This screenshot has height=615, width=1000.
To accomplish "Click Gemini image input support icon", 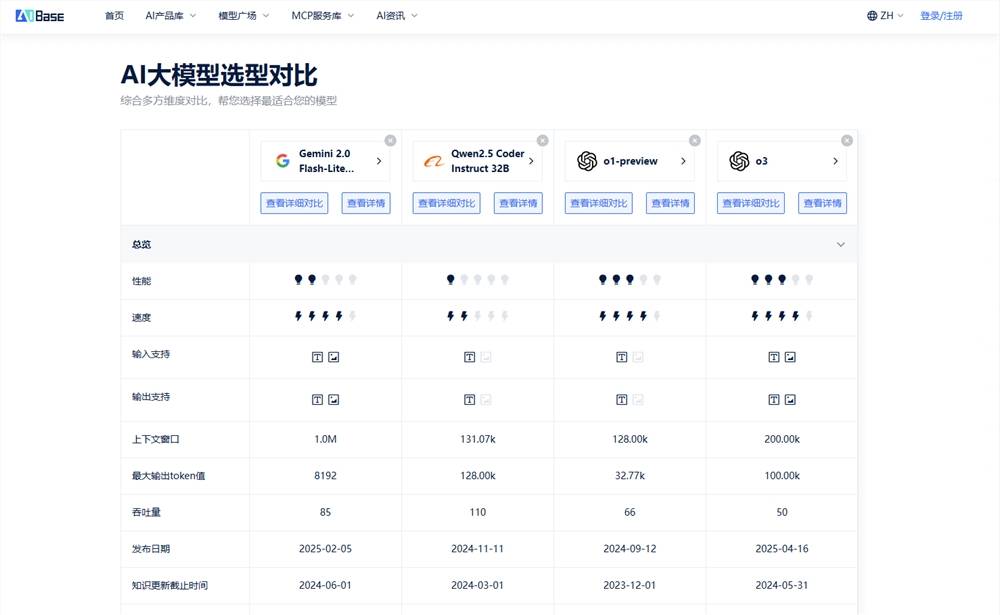I will coord(334,357).
